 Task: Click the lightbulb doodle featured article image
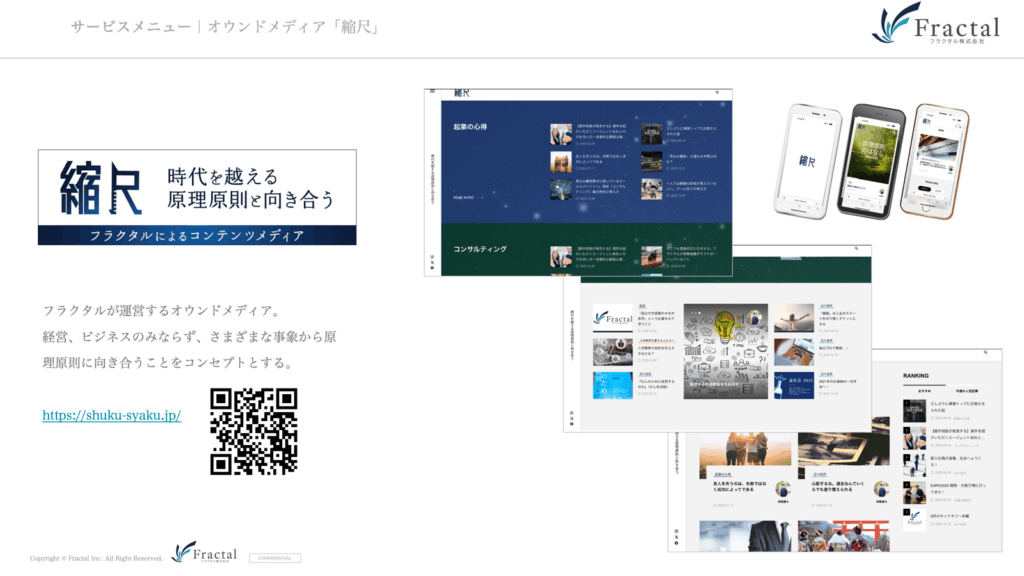(x=726, y=351)
